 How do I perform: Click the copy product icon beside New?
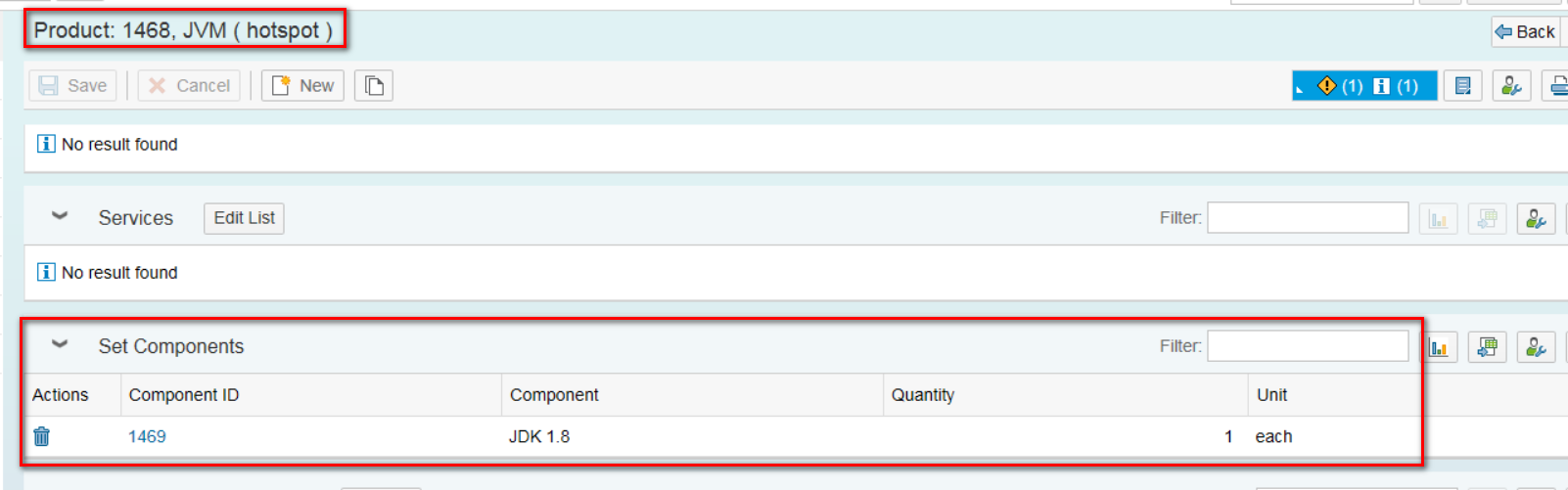(x=374, y=86)
